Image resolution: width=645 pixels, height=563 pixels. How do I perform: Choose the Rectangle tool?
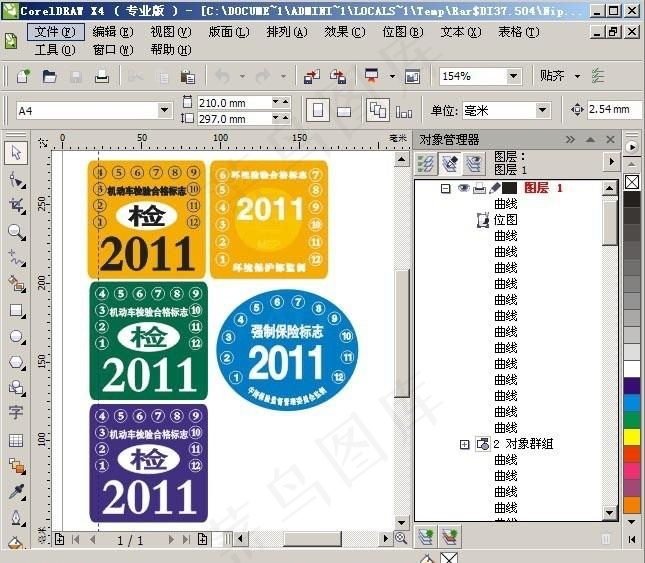[x=16, y=310]
